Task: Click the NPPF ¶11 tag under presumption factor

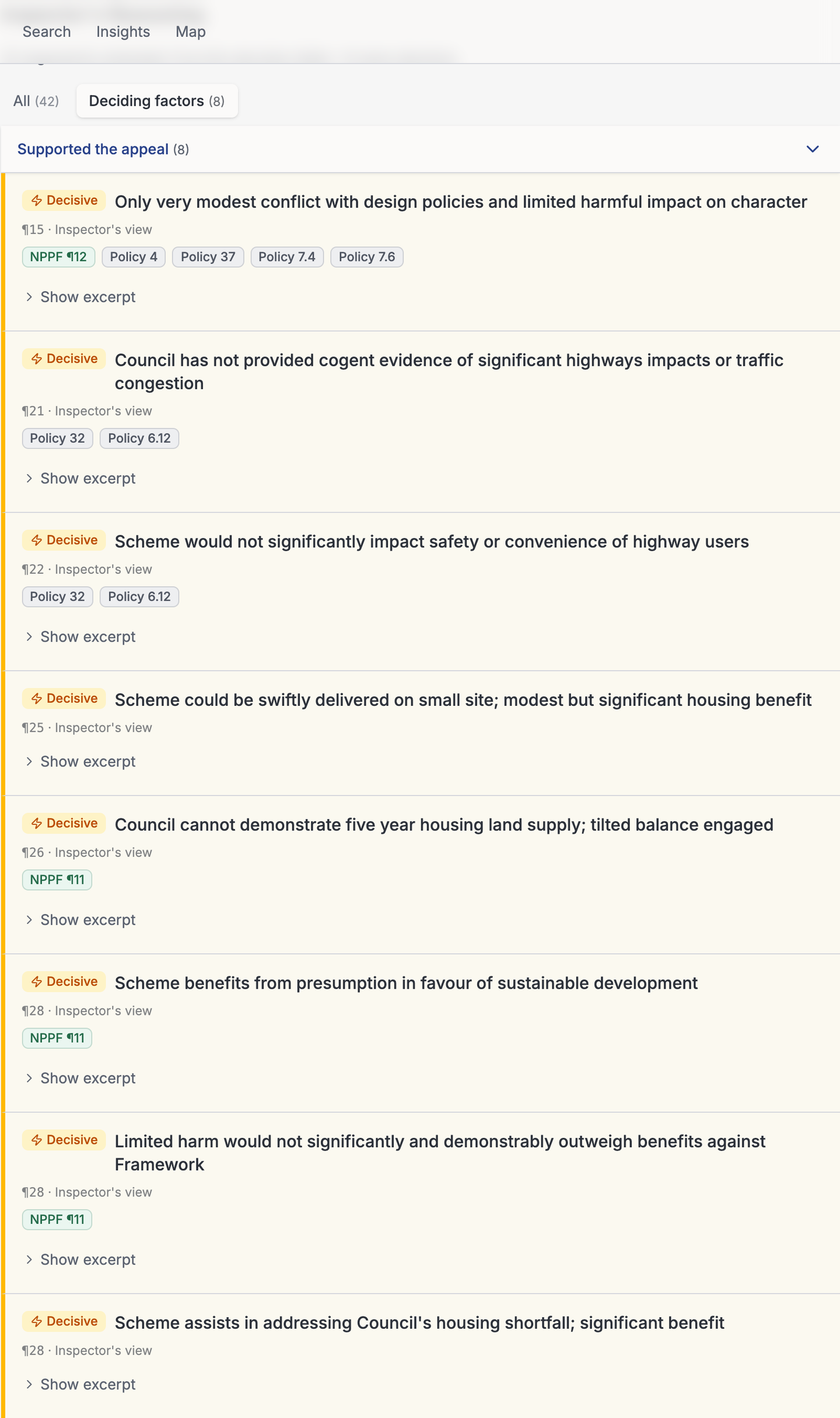Action: pos(57,1038)
